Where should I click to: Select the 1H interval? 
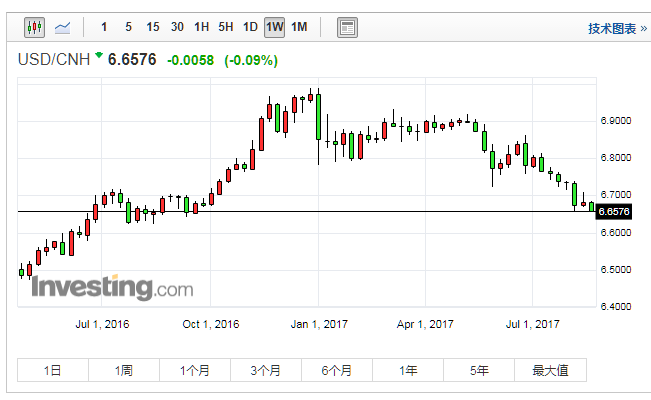point(202,27)
